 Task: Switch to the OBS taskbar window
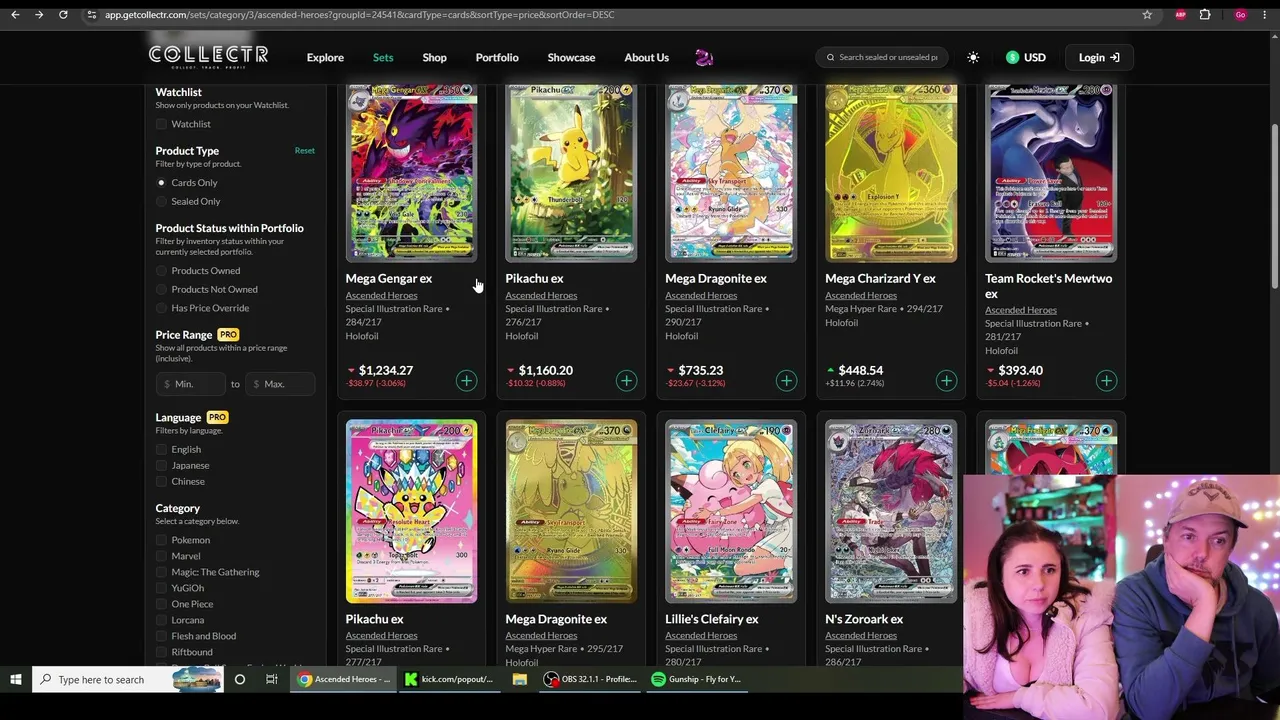pyautogui.click(x=590, y=680)
